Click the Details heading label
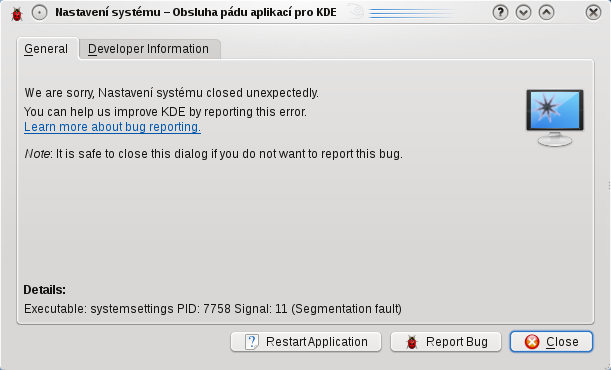This screenshot has height=370, width=611. coord(45,290)
